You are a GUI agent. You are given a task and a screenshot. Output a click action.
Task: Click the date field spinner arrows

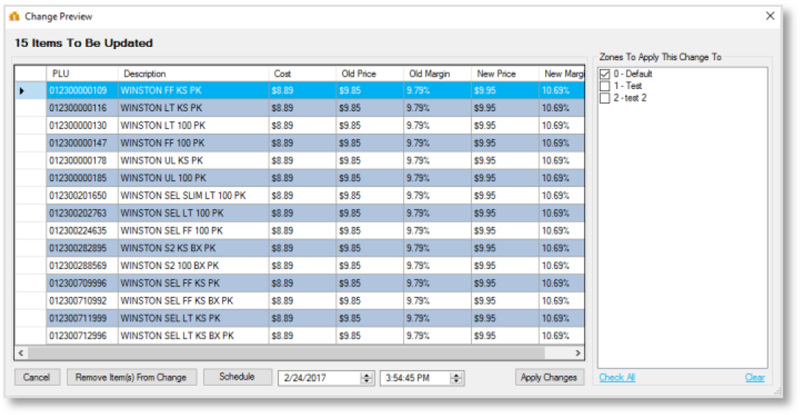coord(367,378)
